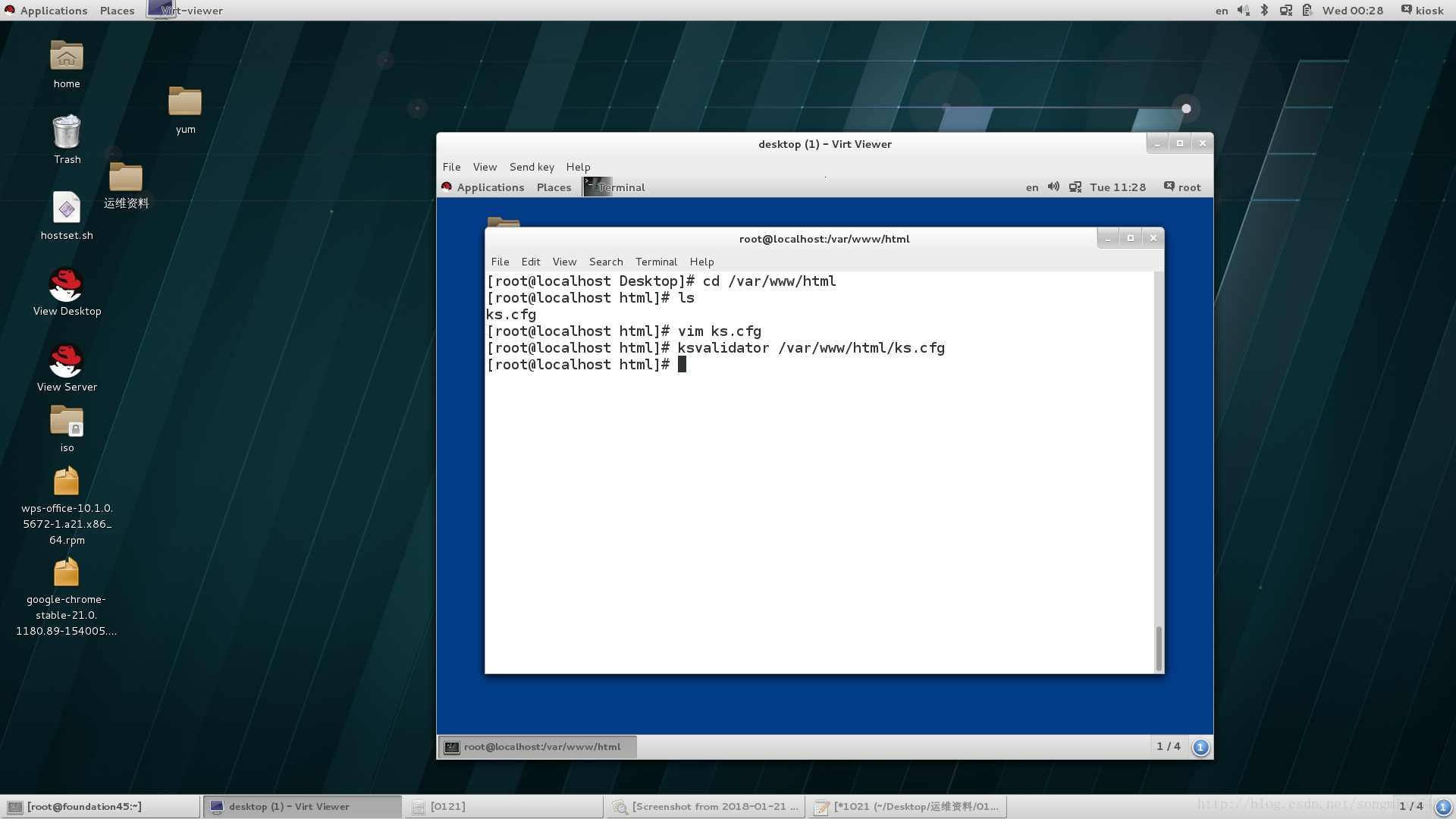
Task: Open guest root user menu
Action: pyautogui.click(x=1183, y=187)
